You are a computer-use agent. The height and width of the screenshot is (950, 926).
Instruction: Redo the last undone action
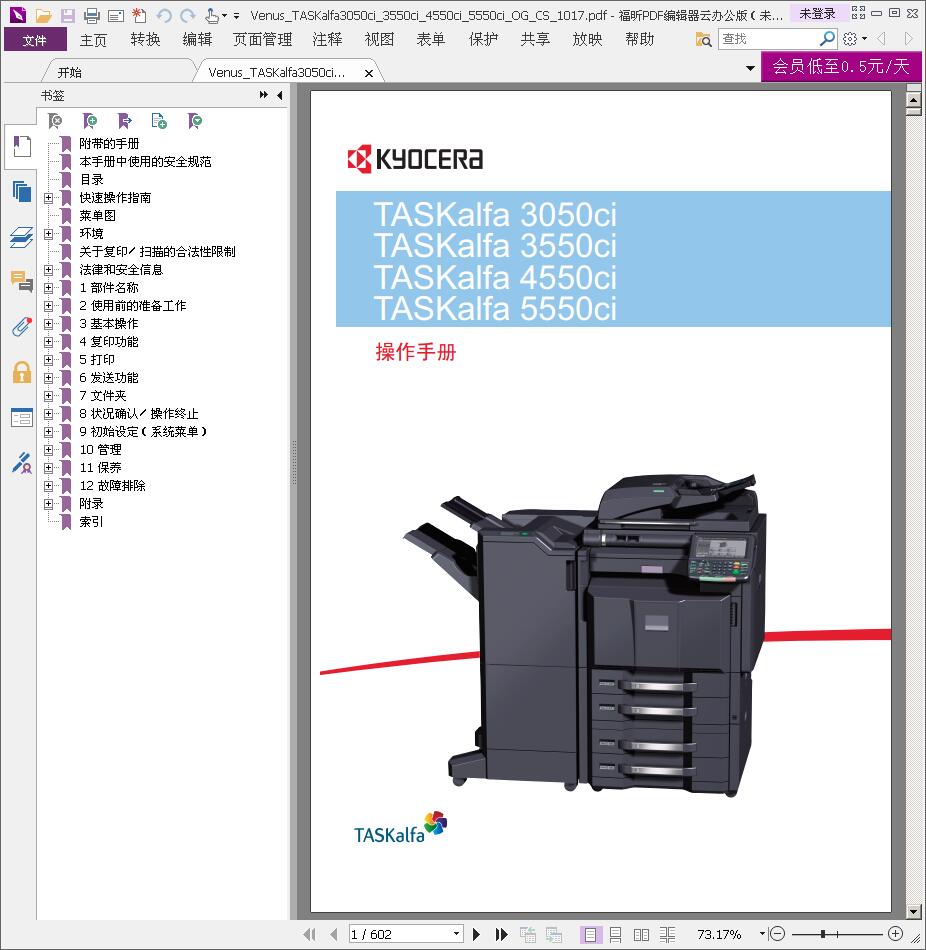pyautogui.click(x=188, y=15)
